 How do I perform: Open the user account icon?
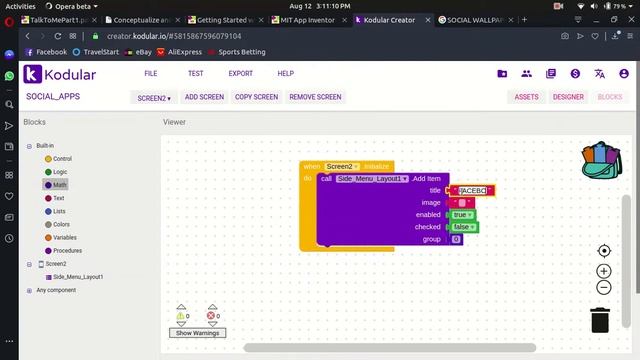point(624,73)
